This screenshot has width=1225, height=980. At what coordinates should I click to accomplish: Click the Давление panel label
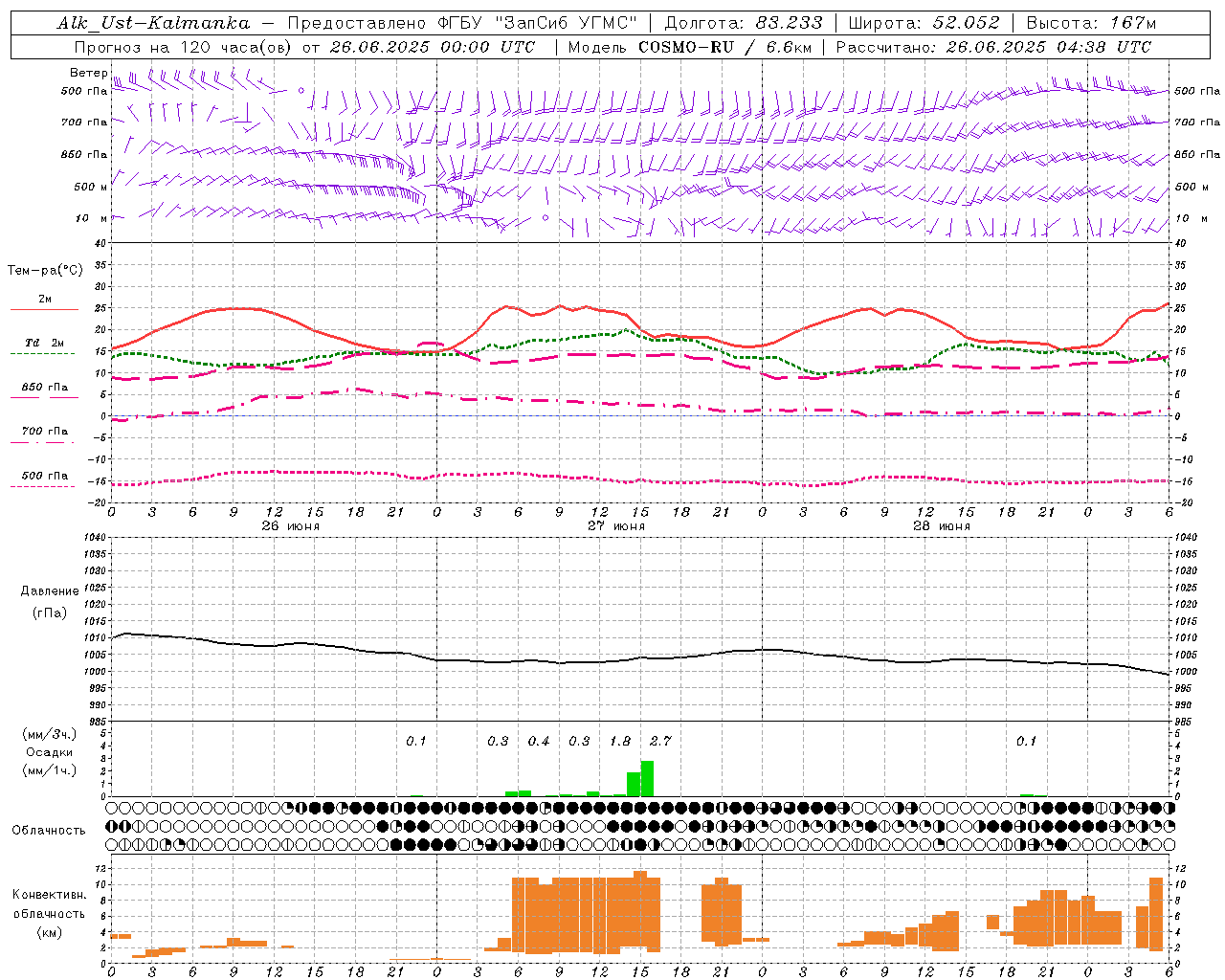coord(50,591)
